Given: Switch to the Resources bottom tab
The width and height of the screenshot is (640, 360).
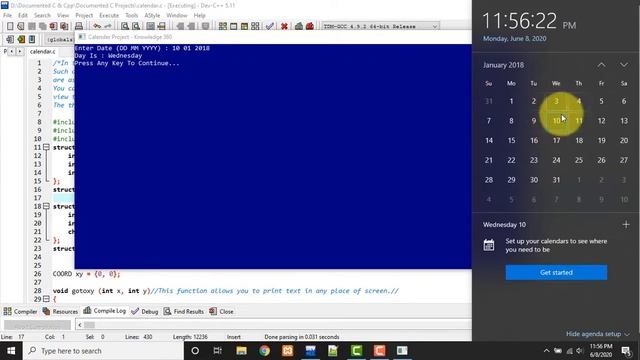Looking at the screenshot, I should pyautogui.click(x=60, y=311).
